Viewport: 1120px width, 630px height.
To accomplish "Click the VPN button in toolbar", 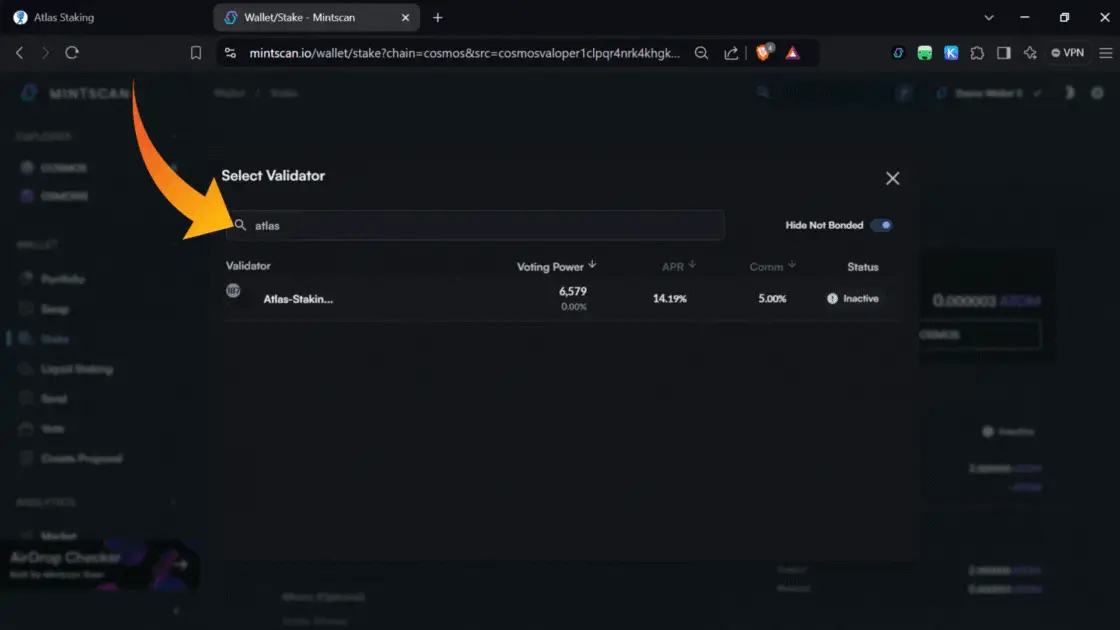I will coord(1067,53).
